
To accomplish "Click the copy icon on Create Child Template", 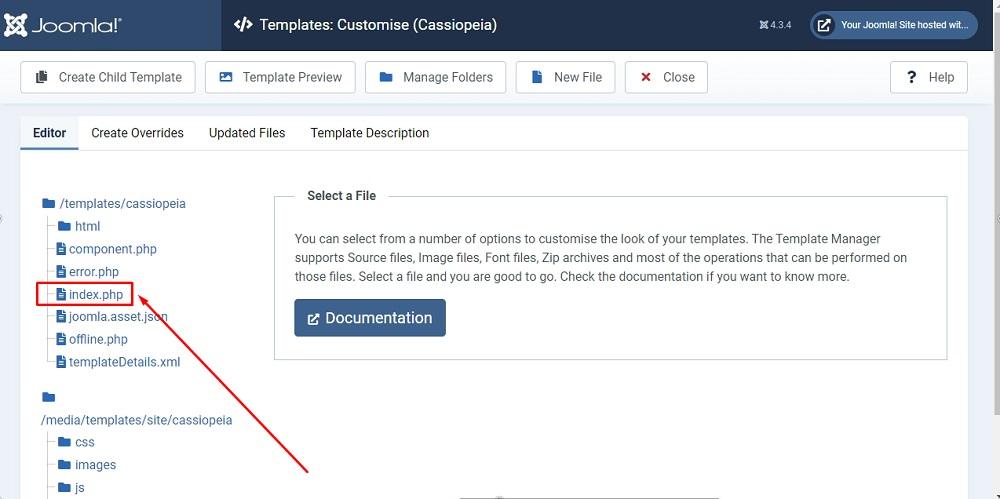I will [42, 77].
